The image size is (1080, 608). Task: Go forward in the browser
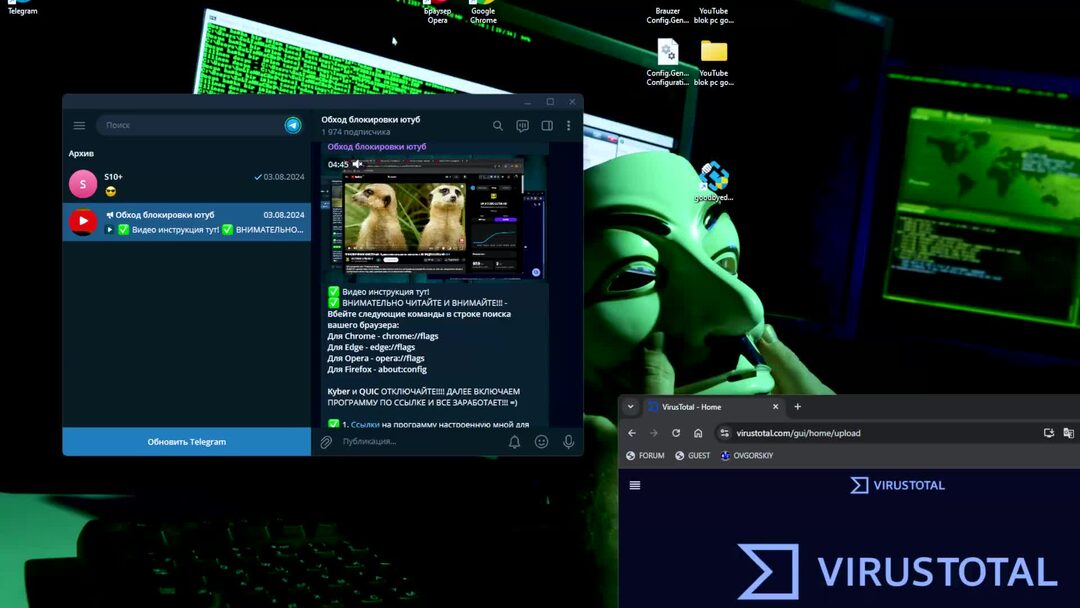[x=654, y=433]
